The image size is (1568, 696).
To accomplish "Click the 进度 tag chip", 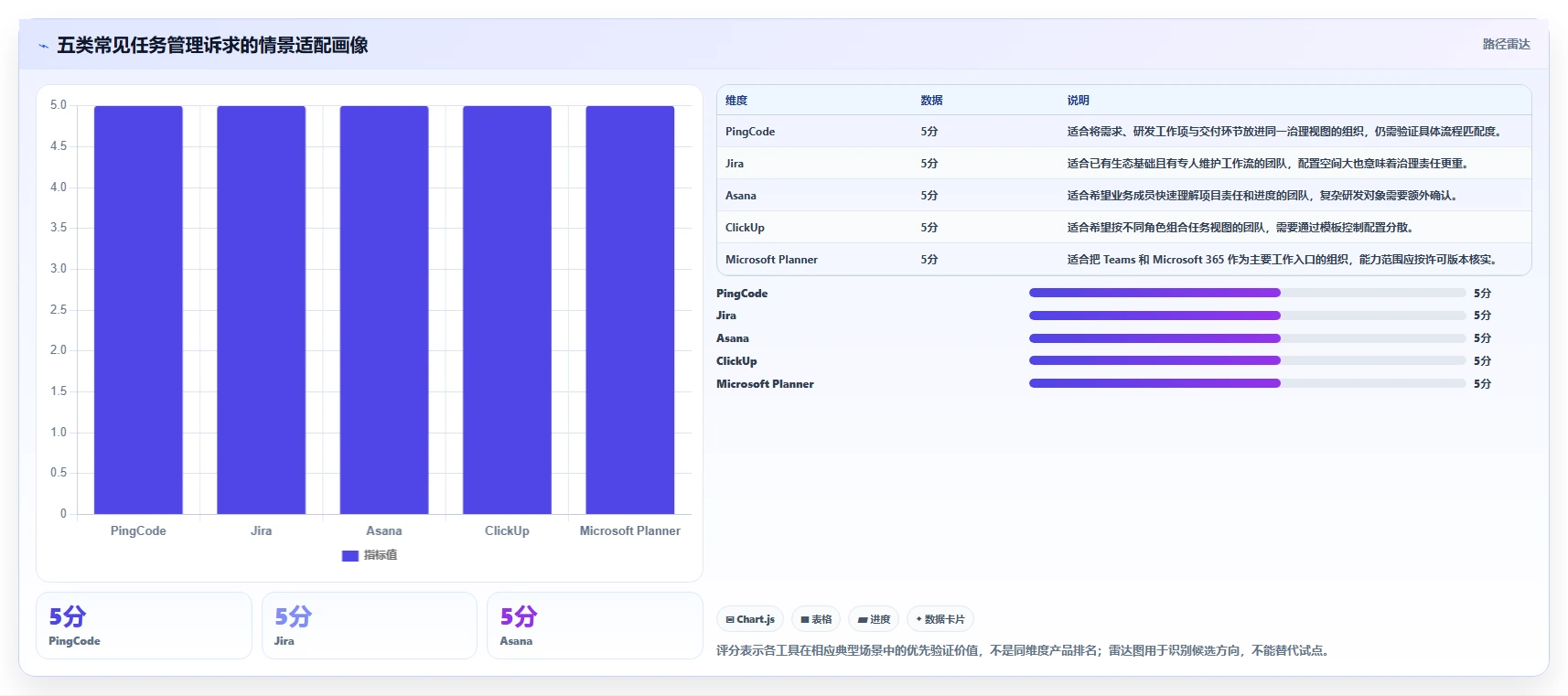I will point(874,619).
